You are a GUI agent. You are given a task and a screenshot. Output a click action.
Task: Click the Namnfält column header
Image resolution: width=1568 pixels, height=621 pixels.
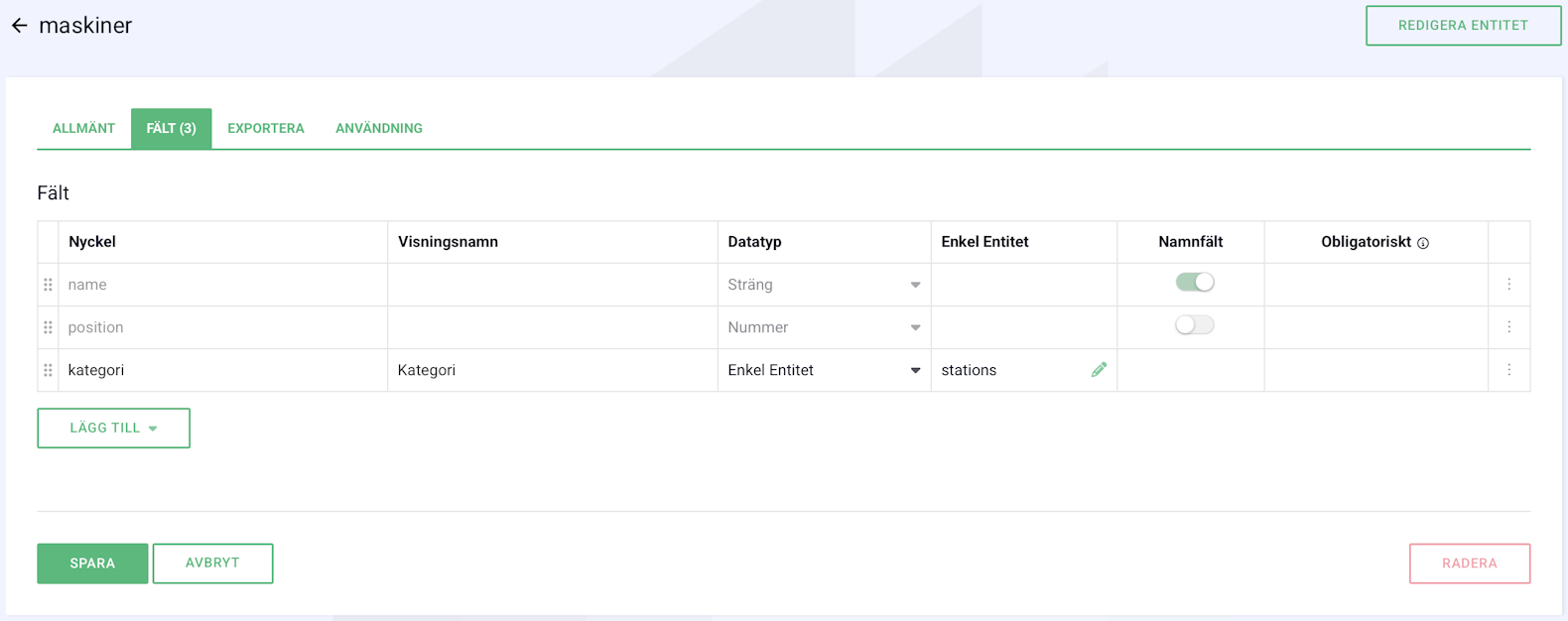[x=1190, y=242]
